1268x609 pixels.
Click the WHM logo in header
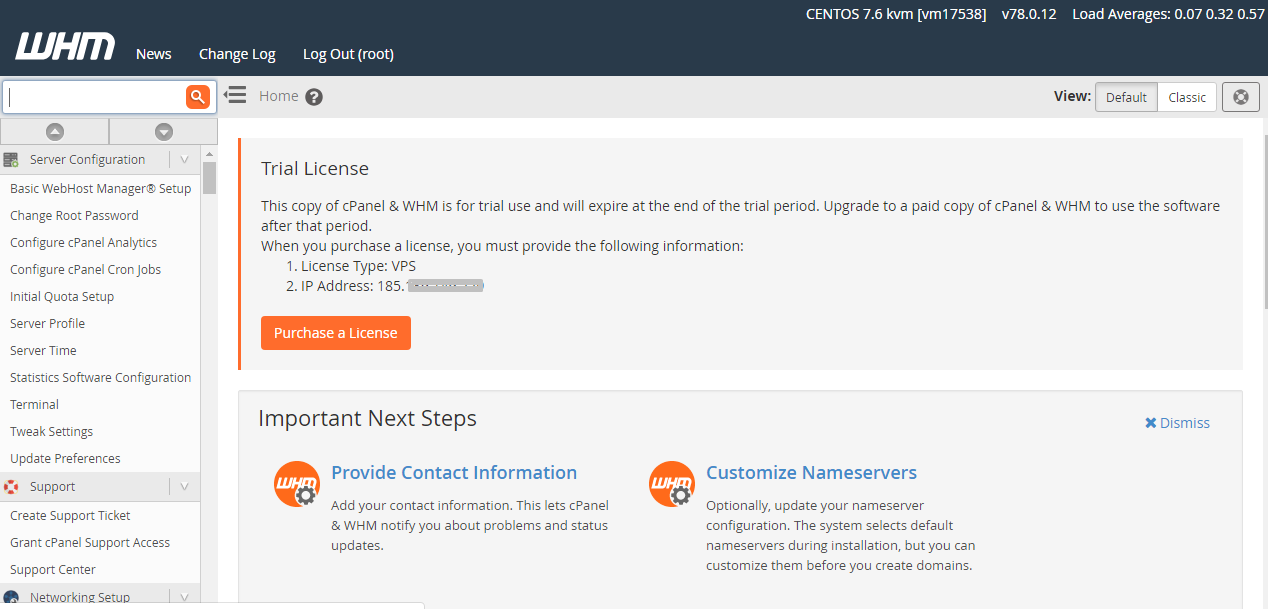click(65, 46)
